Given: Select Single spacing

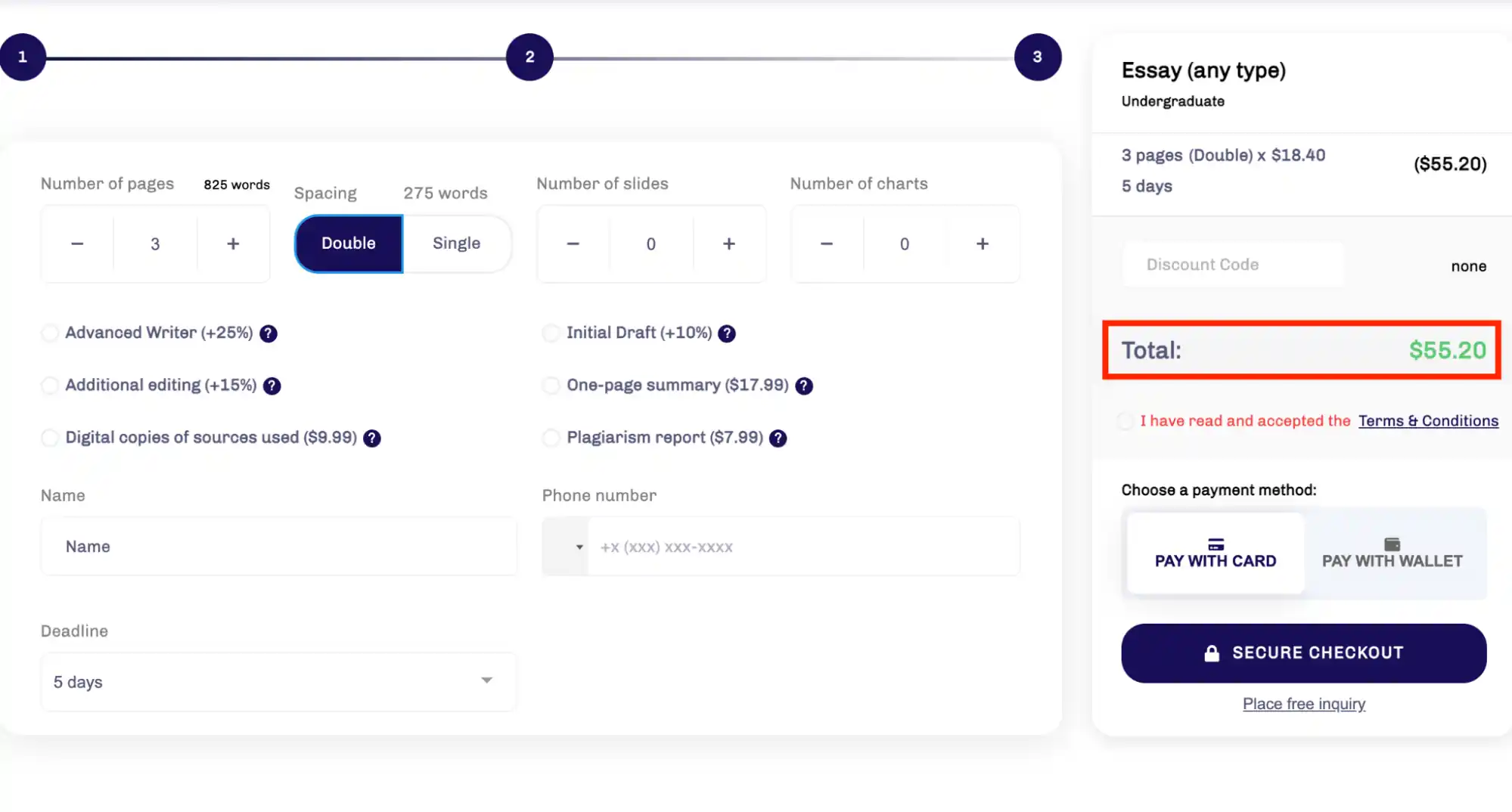Looking at the screenshot, I should [457, 243].
